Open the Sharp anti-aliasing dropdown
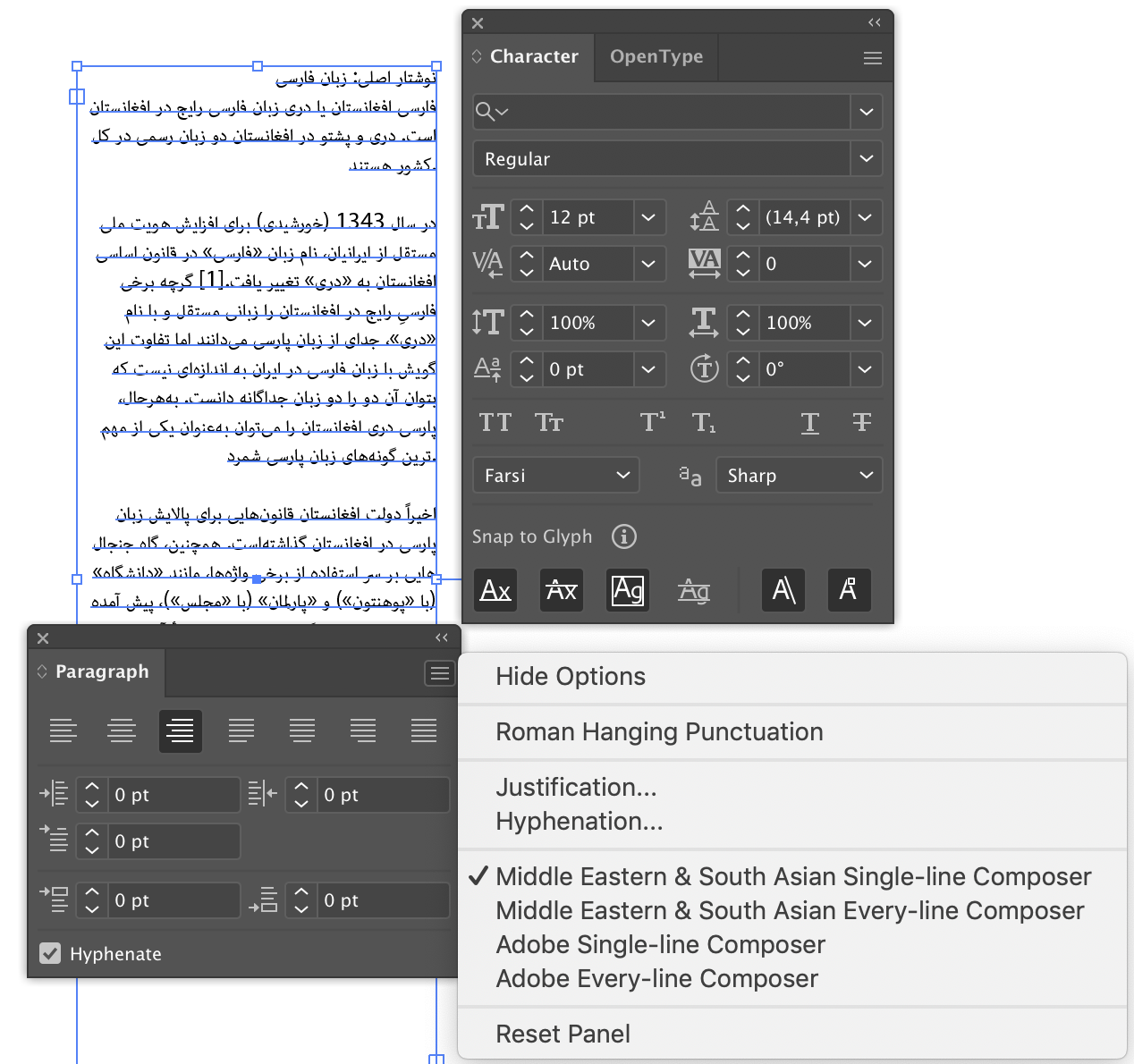The image size is (1134, 1064). pyautogui.click(x=799, y=475)
